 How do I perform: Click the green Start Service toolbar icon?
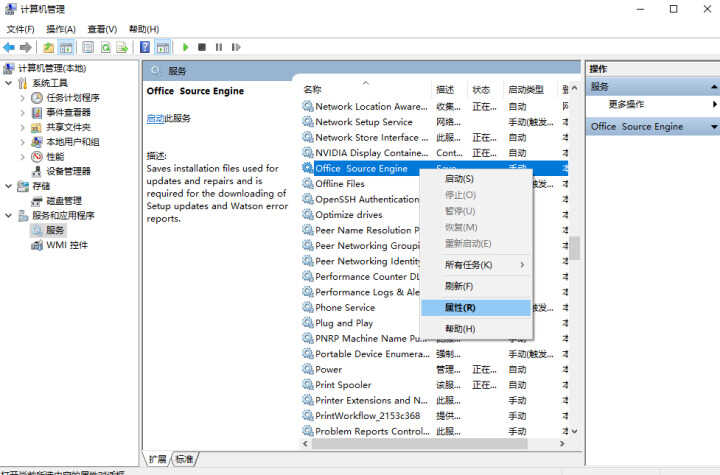[185, 47]
